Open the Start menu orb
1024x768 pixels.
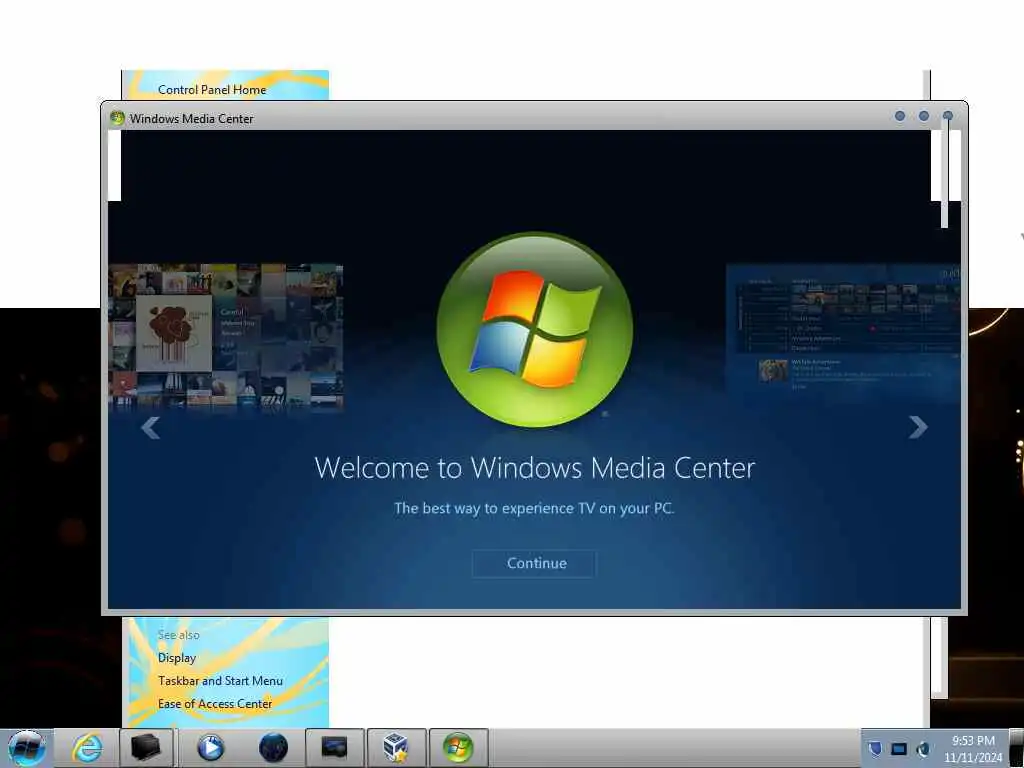coord(27,748)
